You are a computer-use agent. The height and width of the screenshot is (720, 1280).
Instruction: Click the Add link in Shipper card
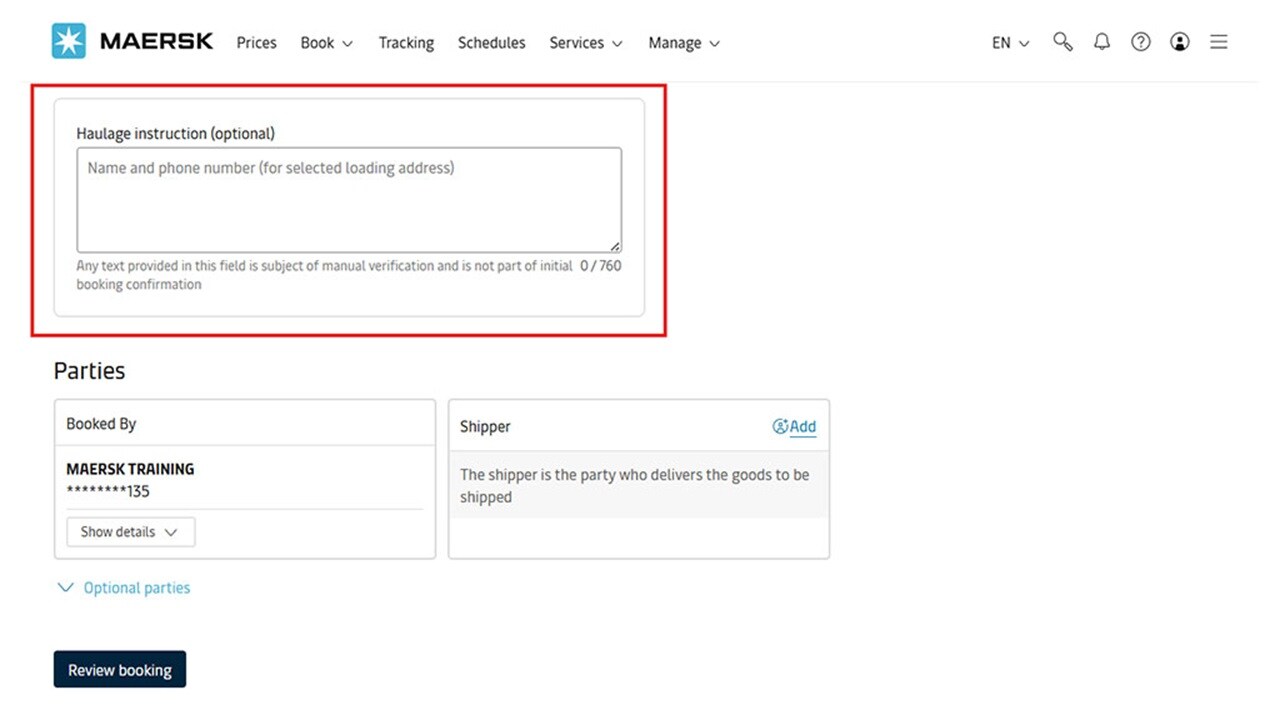(x=803, y=427)
